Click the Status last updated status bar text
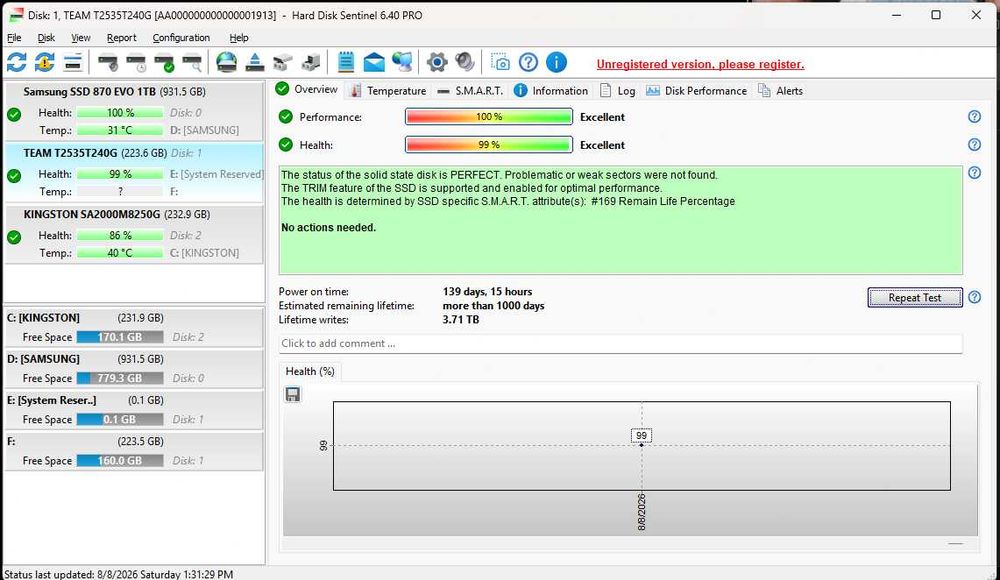 [x=119, y=574]
